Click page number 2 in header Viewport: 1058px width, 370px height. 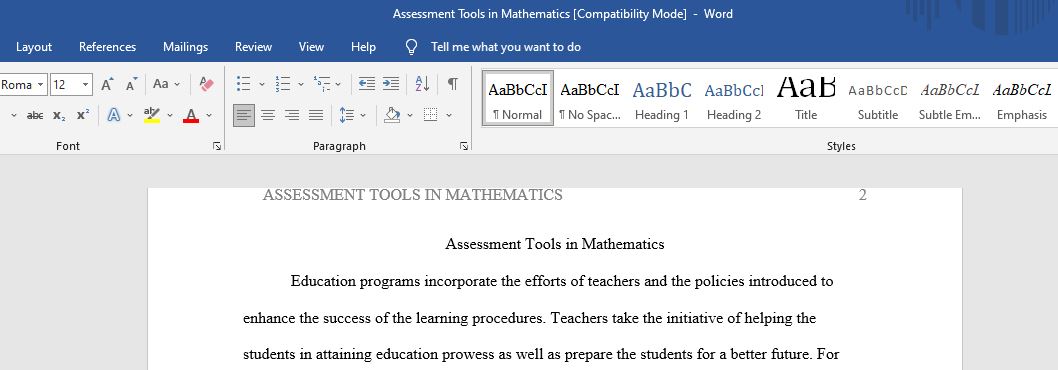(x=862, y=195)
